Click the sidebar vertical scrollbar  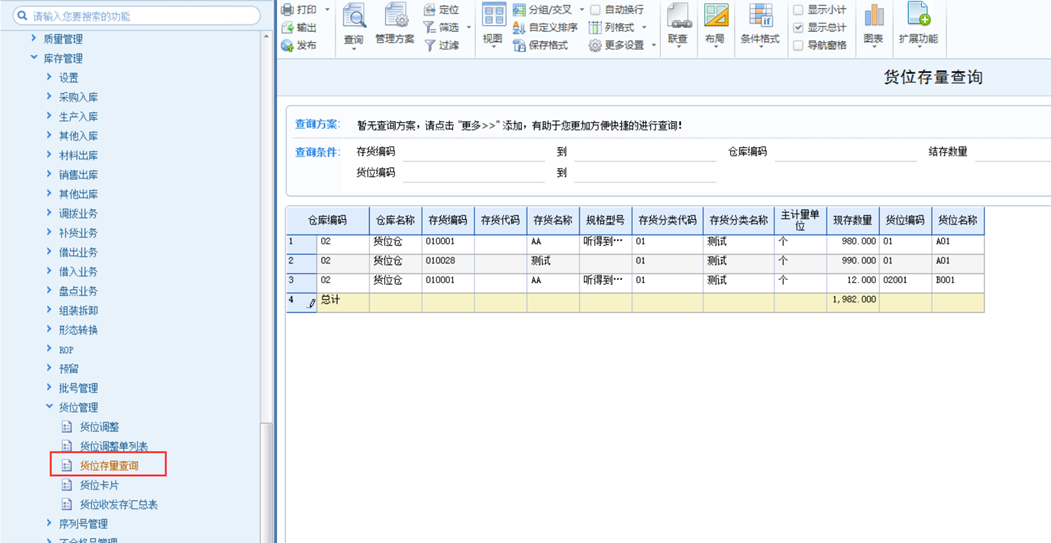point(267,483)
